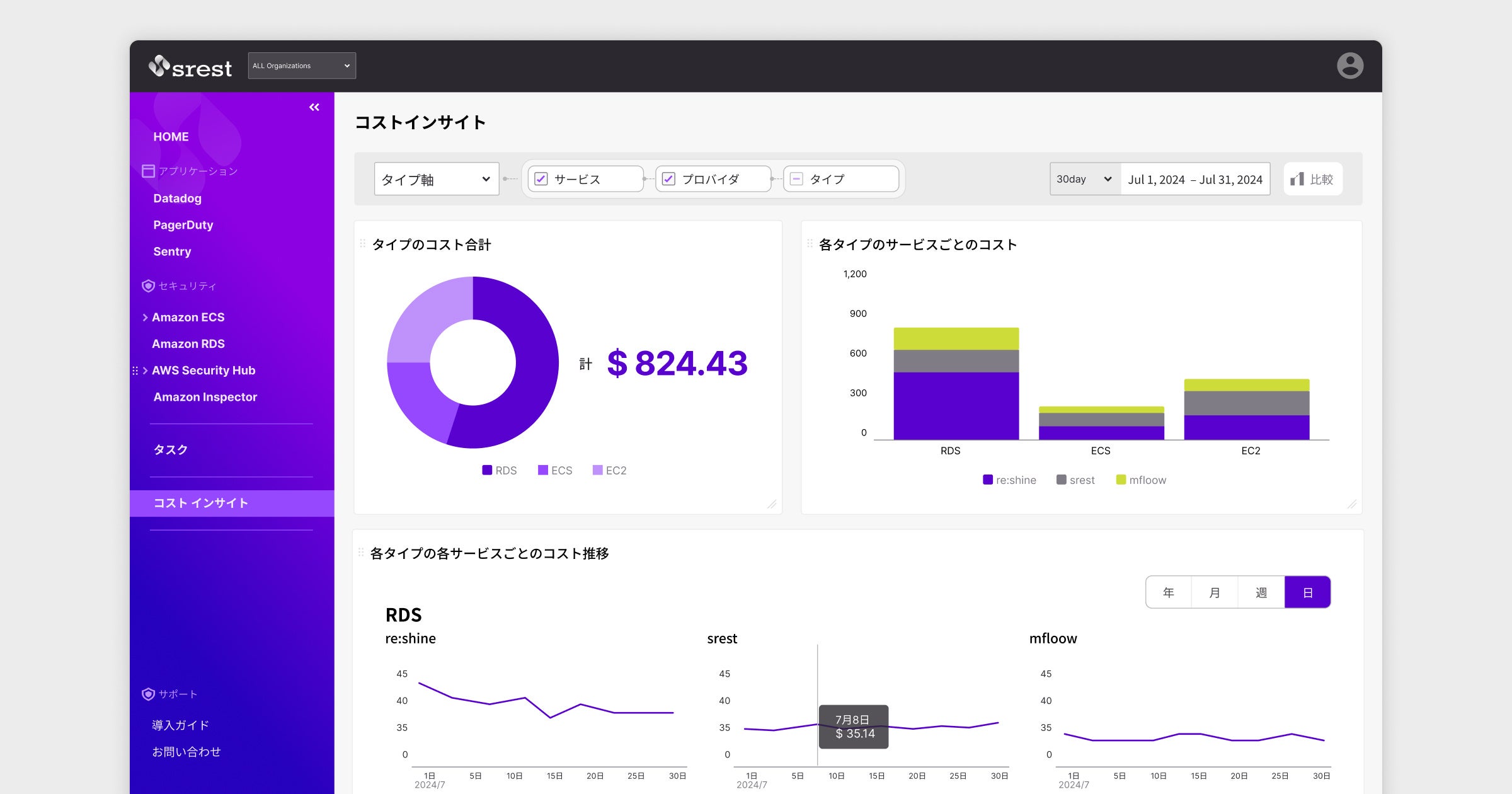The height and width of the screenshot is (794, 1512).
Task: Toggle the サービス checkbox filter
Action: tap(541, 180)
